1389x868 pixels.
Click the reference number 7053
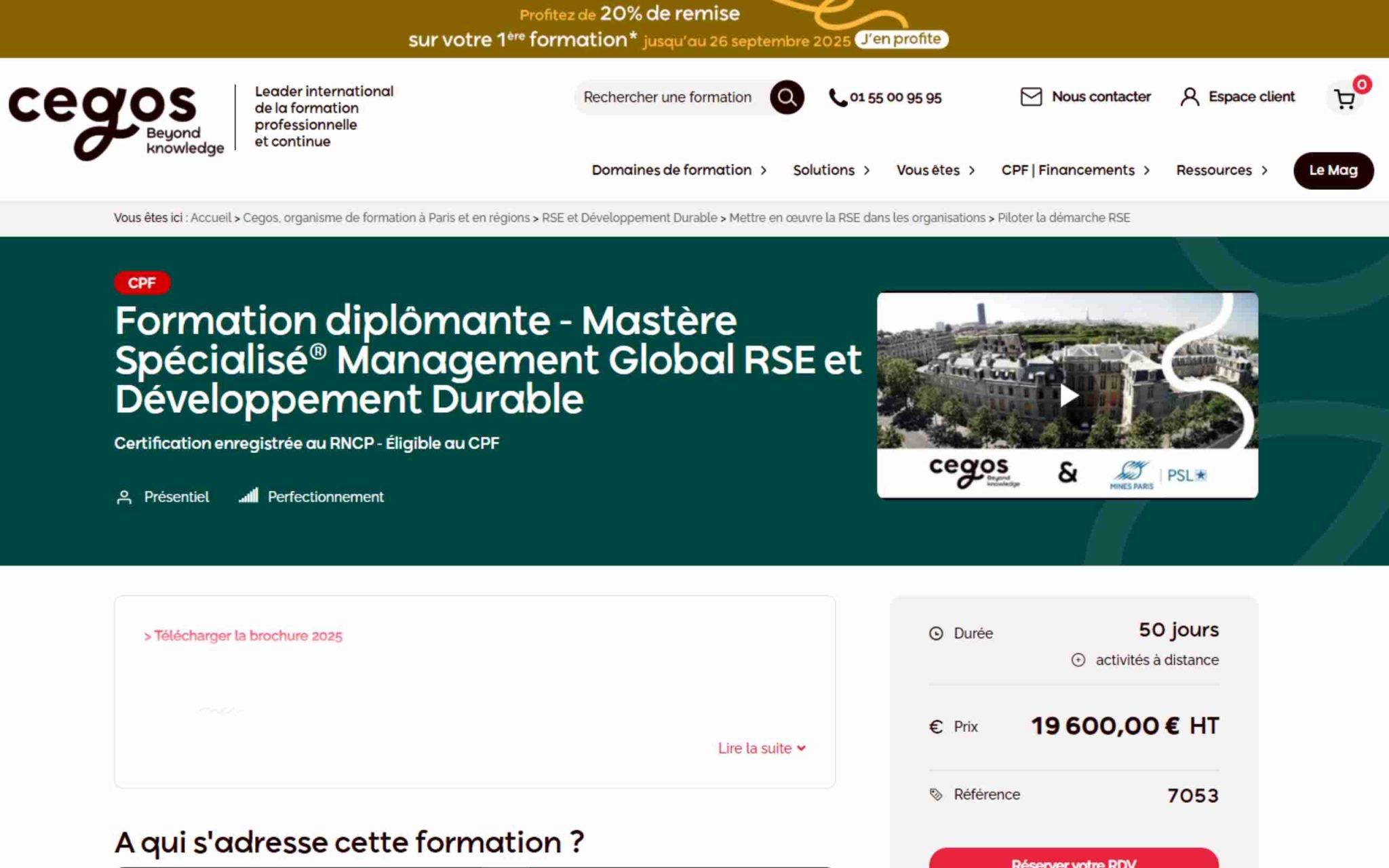1193,795
